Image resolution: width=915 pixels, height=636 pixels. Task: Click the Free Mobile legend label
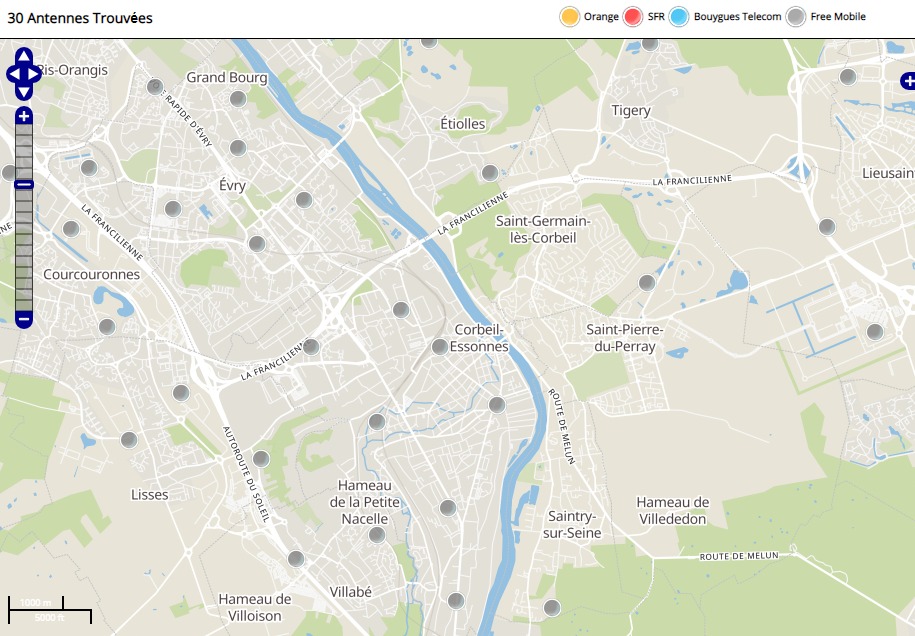coord(838,17)
